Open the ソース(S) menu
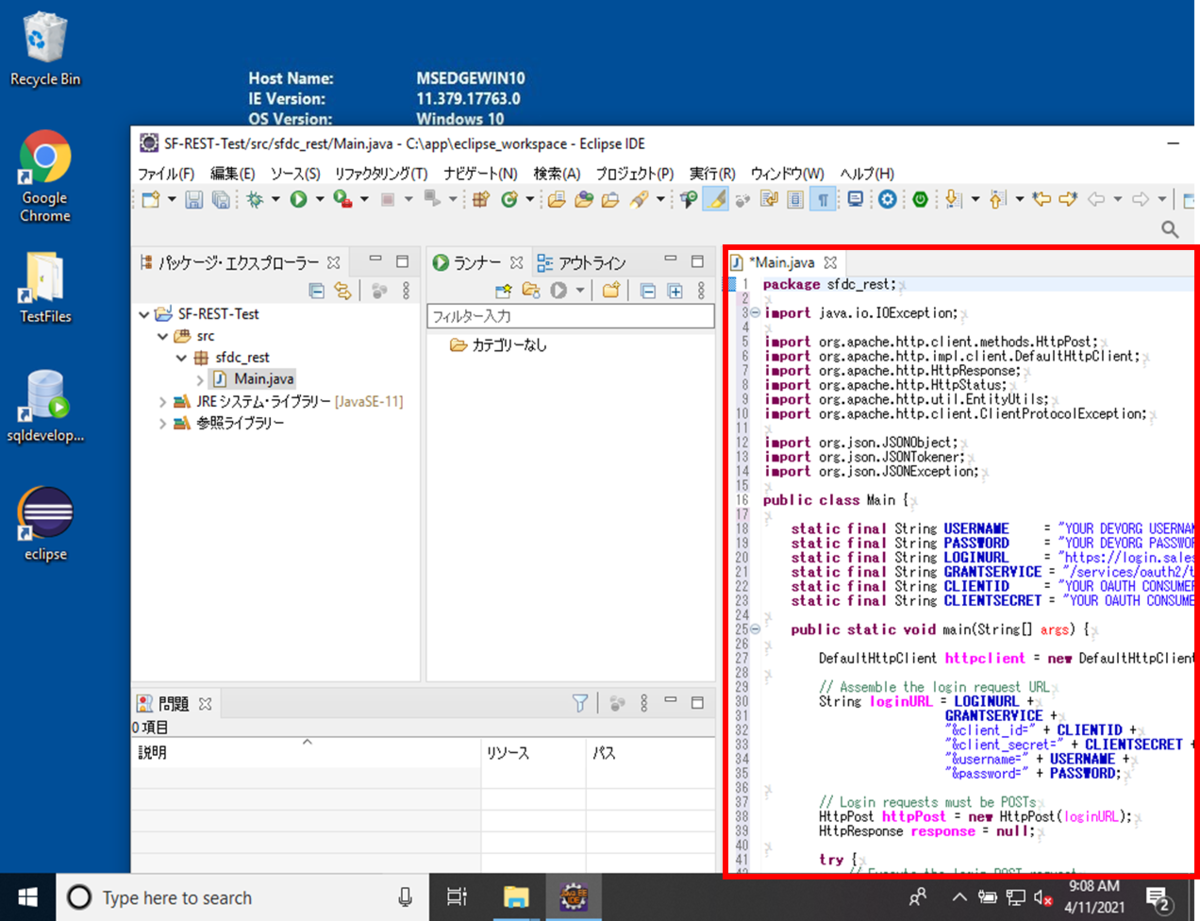Image resolution: width=1200 pixels, height=921 pixels. click(x=295, y=174)
